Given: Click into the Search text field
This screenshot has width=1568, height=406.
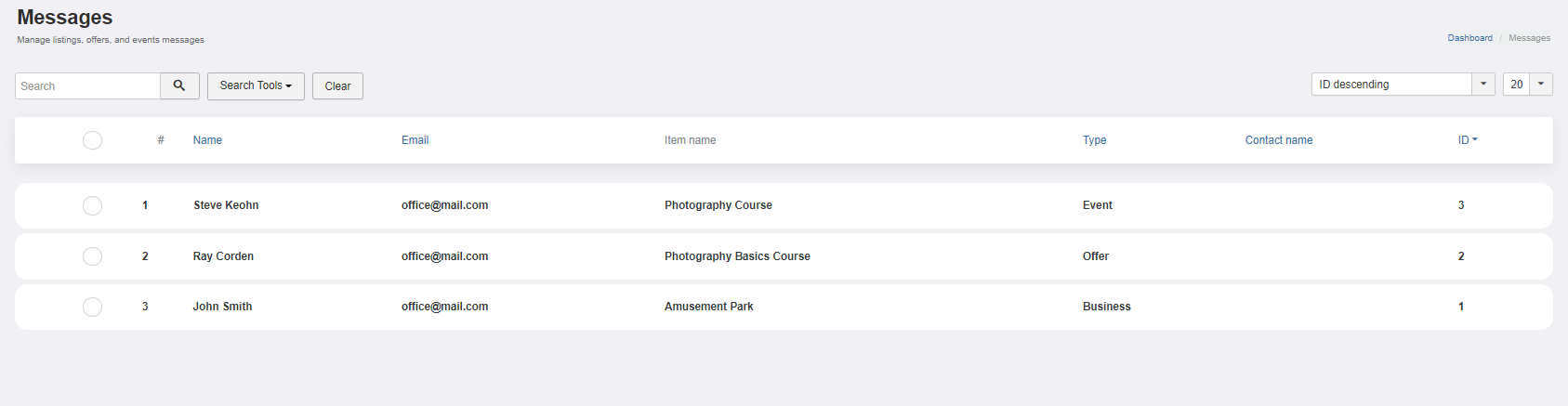Looking at the screenshot, I should tap(87, 85).
